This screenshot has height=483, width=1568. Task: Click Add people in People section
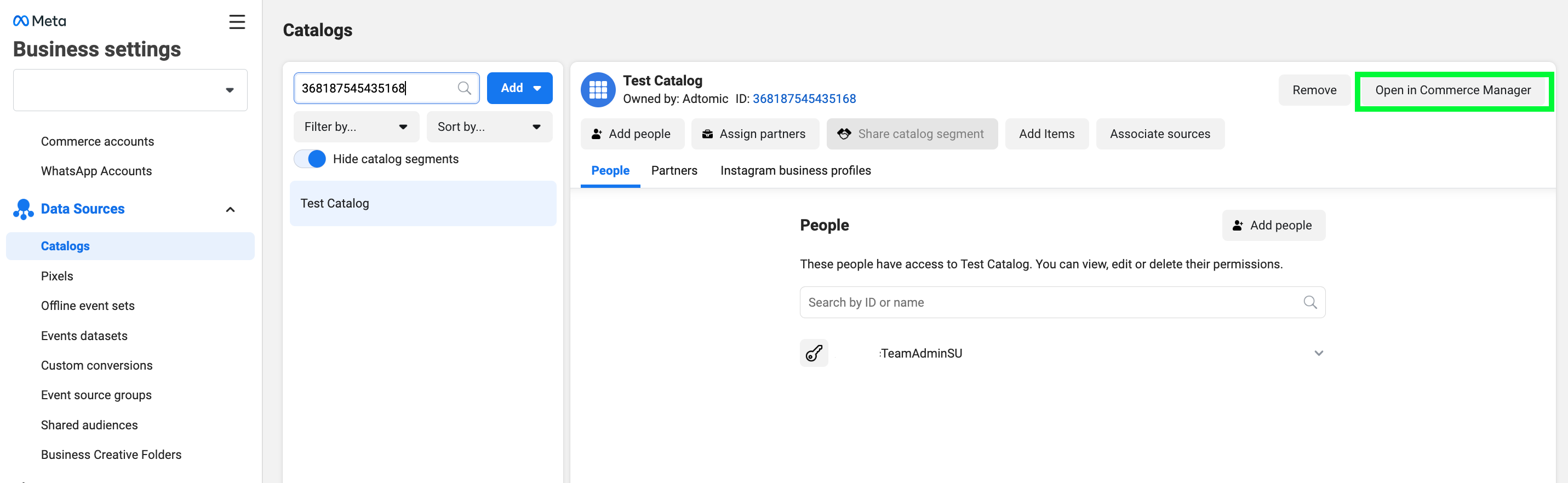tap(1273, 226)
